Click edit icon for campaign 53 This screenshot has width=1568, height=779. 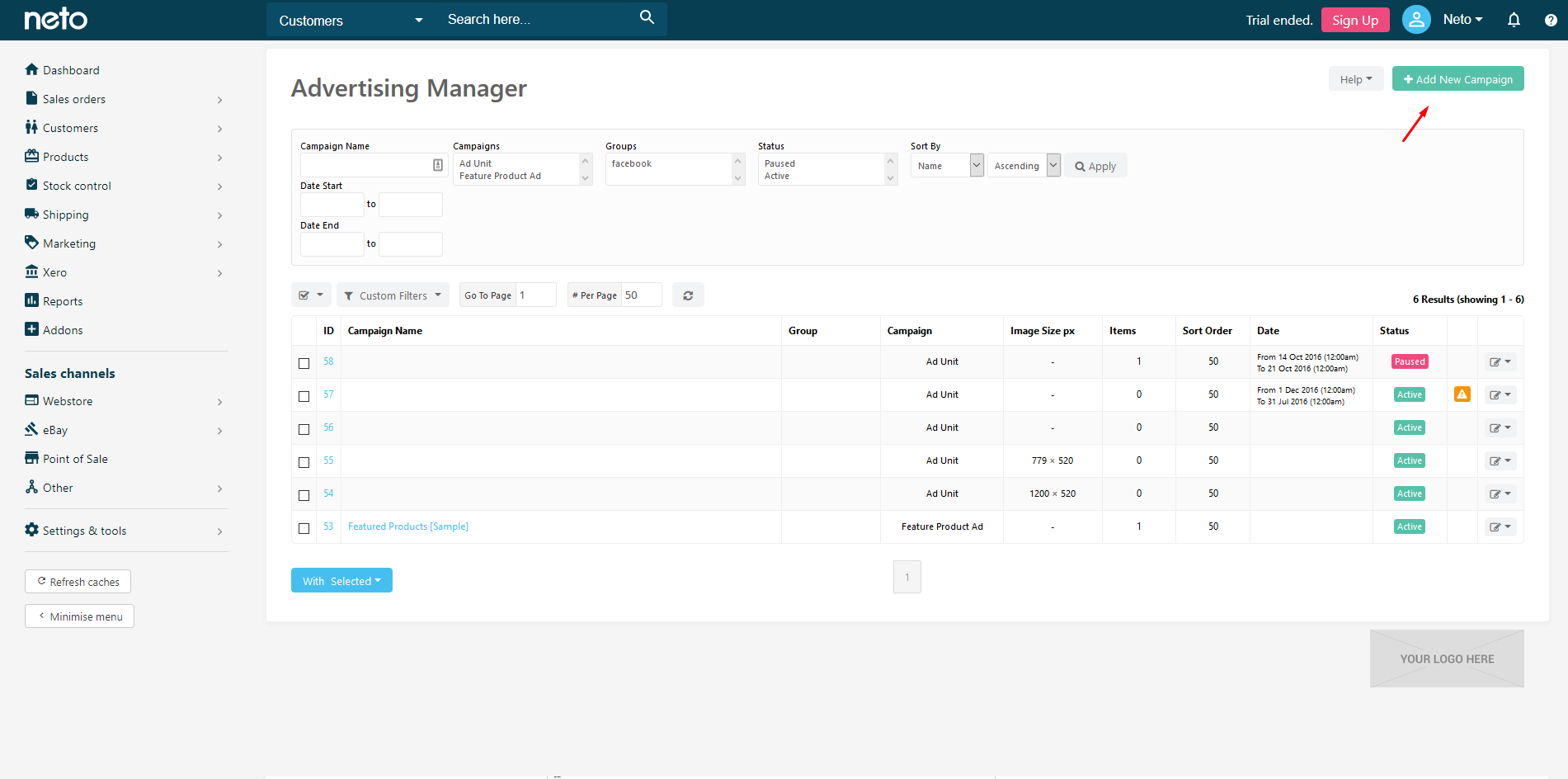pyautogui.click(x=1500, y=526)
